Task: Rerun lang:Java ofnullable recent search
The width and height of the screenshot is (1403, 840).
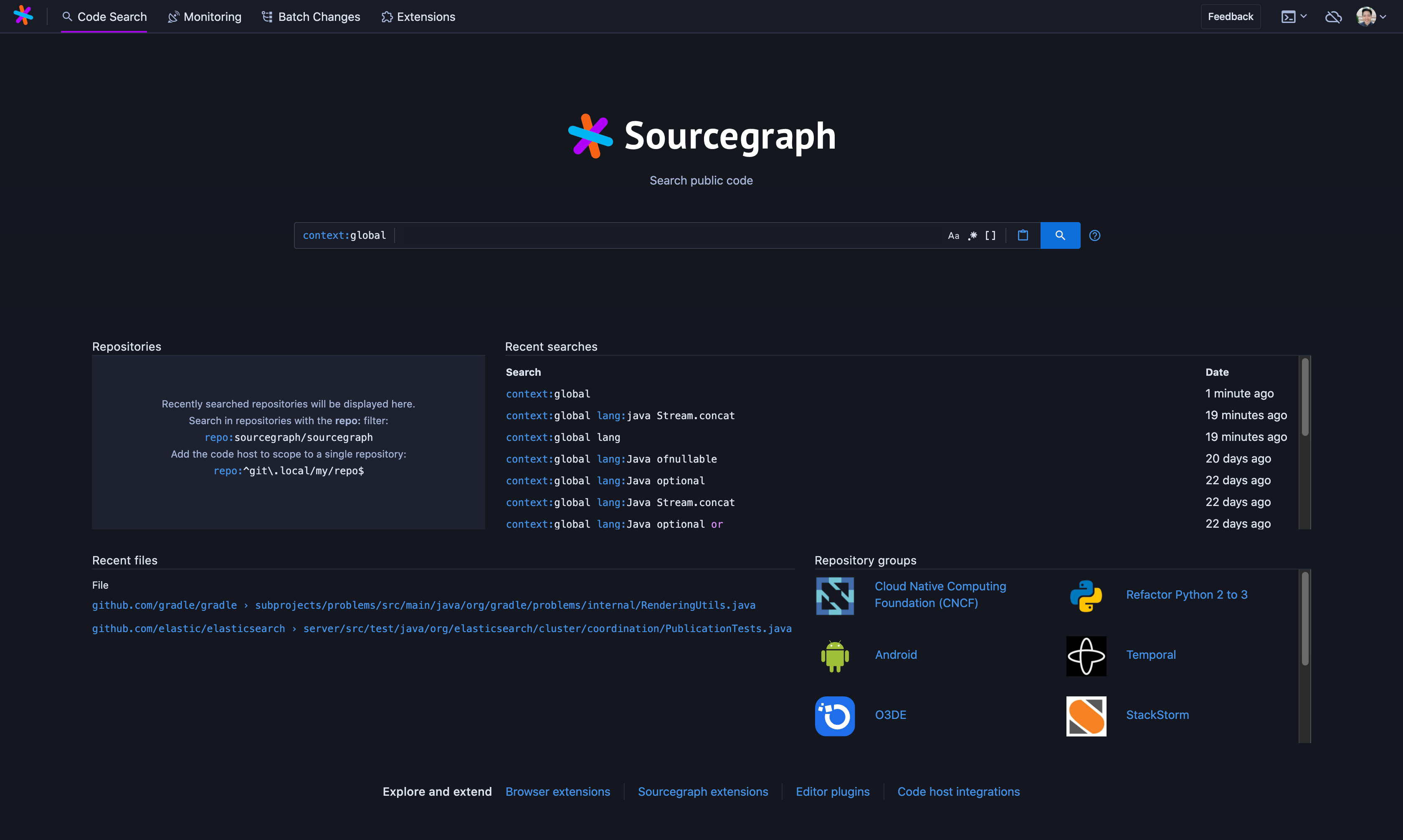Action: click(x=611, y=459)
